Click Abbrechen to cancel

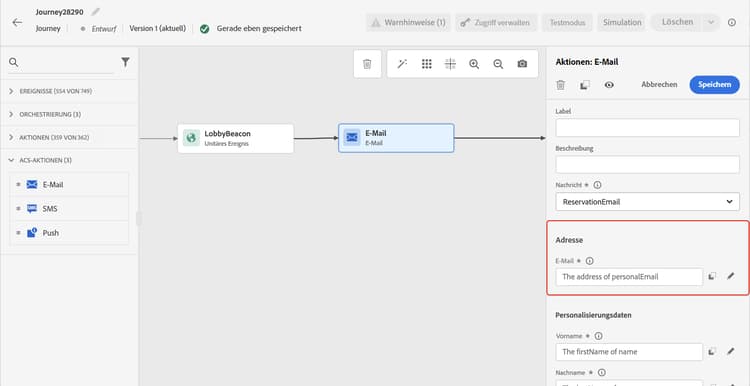coord(659,85)
